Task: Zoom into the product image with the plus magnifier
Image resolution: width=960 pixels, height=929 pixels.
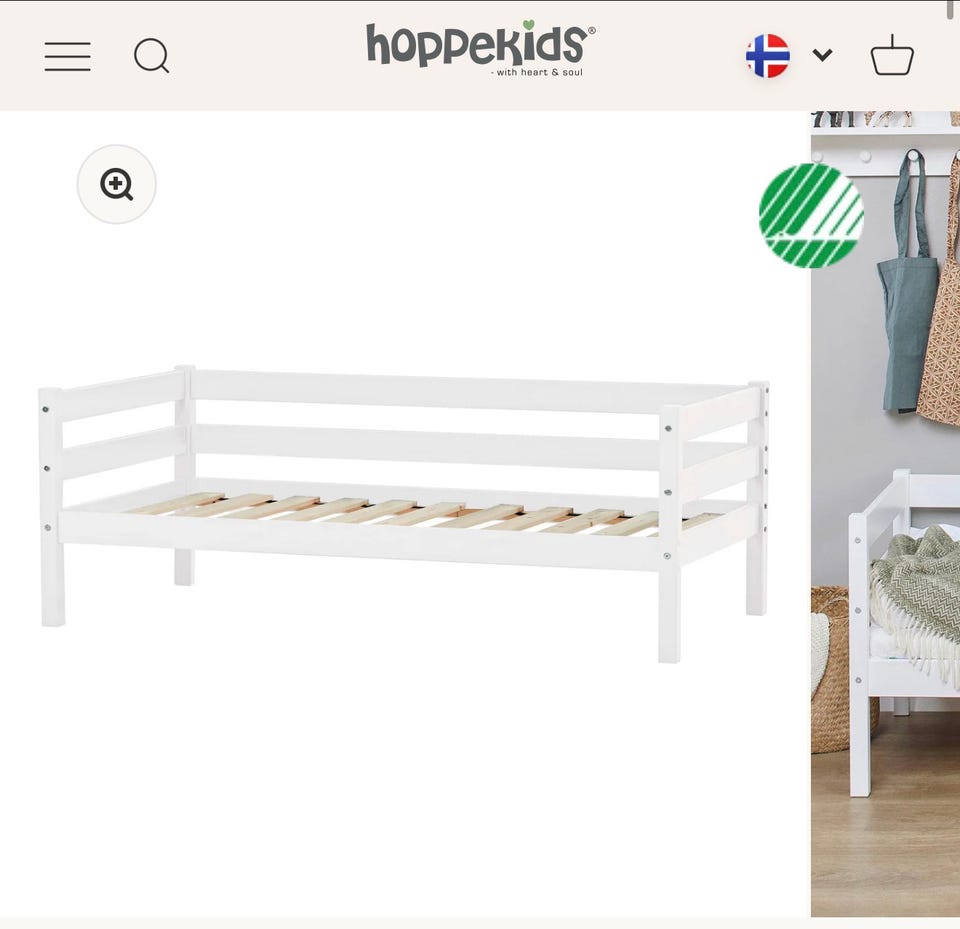Action: (116, 184)
